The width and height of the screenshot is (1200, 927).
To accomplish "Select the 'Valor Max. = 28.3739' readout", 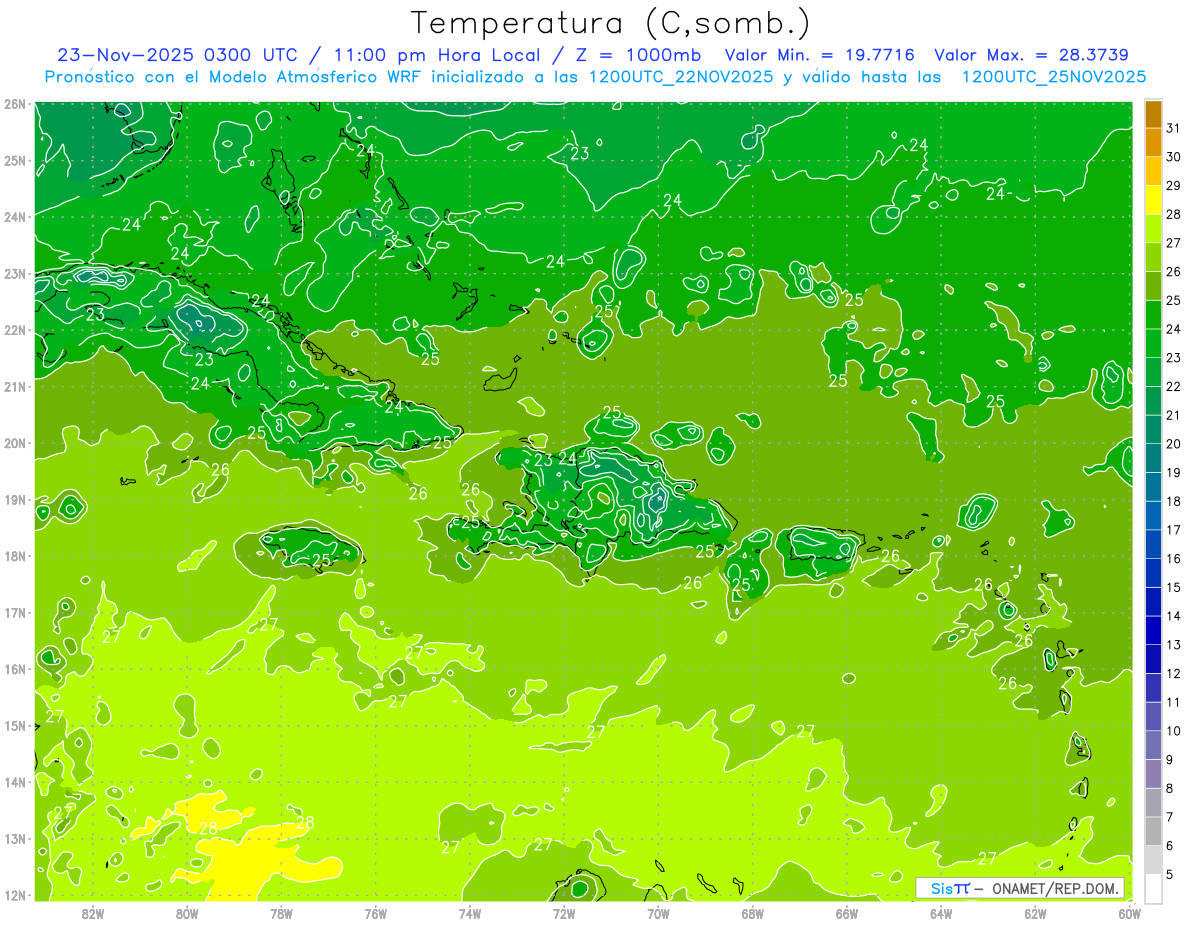I will [1031, 55].
